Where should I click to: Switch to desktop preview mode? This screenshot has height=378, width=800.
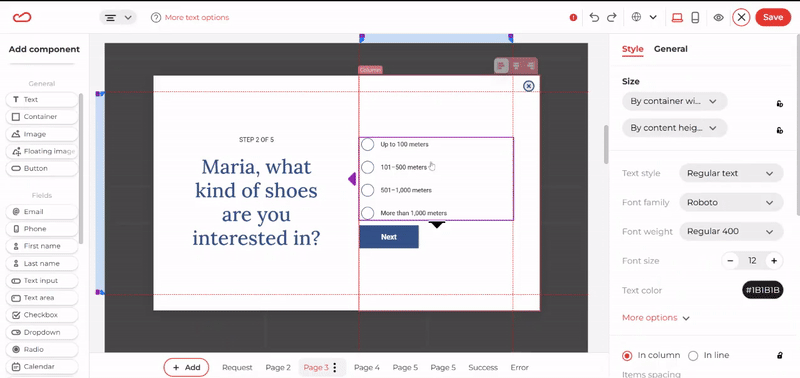tap(677, 17)
